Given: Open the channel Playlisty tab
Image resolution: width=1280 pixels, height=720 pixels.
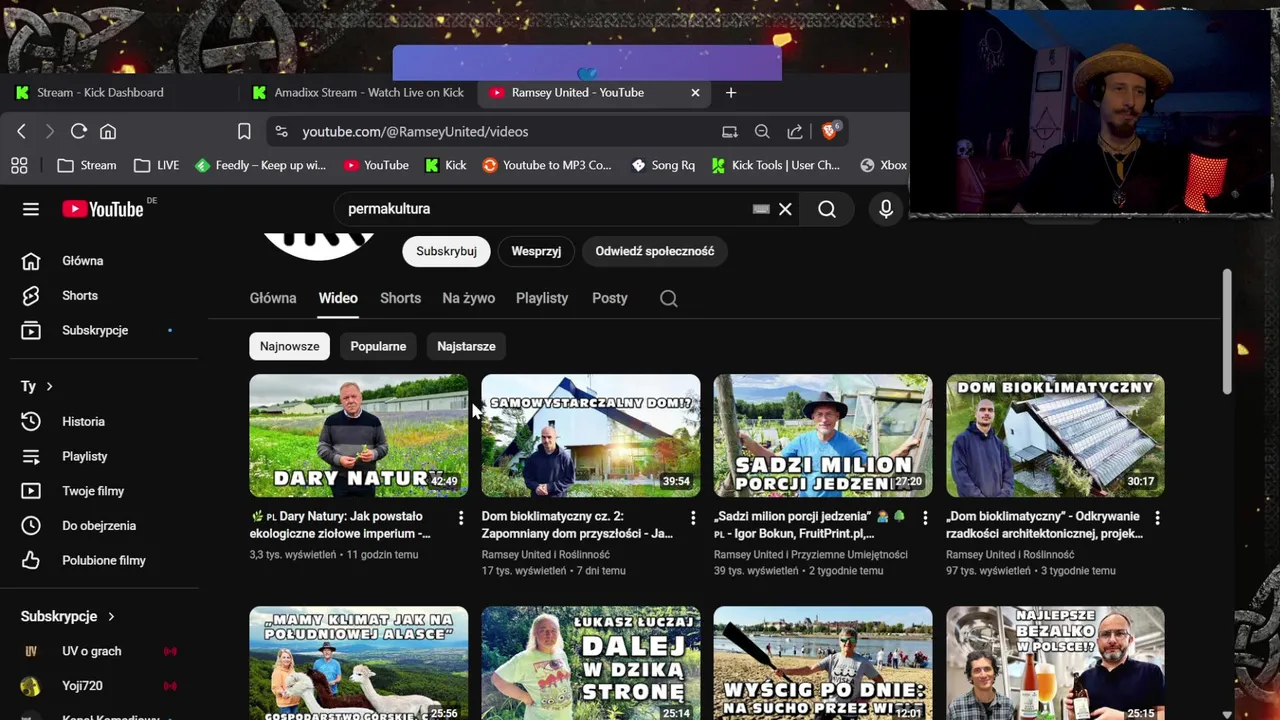Looking at the screenshot, I should coord(542,298).
